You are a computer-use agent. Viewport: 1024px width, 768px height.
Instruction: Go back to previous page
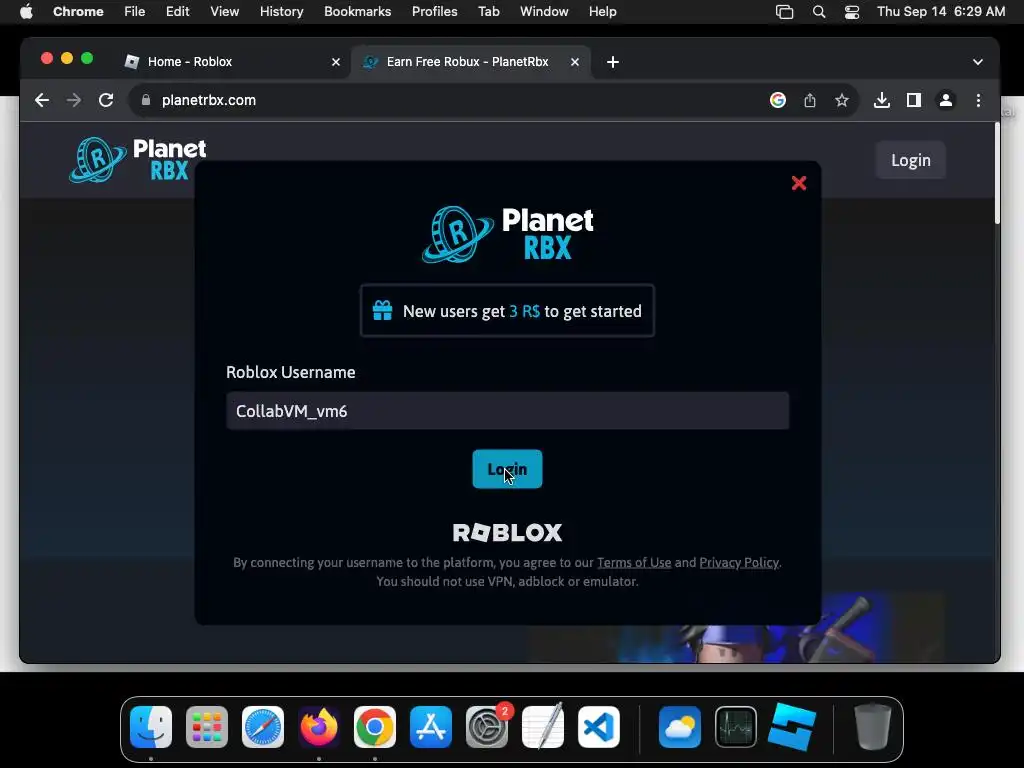click(42, 100)
